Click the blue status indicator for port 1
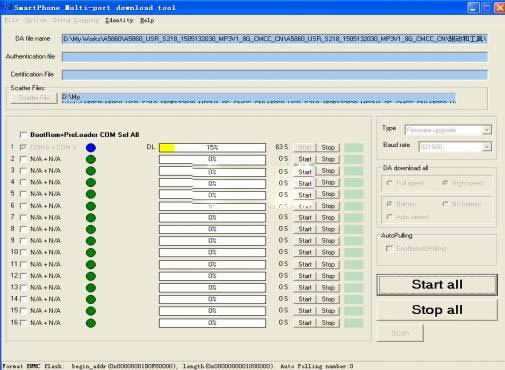The width and height of the screenshot is (505, 370). coord(91,147)
